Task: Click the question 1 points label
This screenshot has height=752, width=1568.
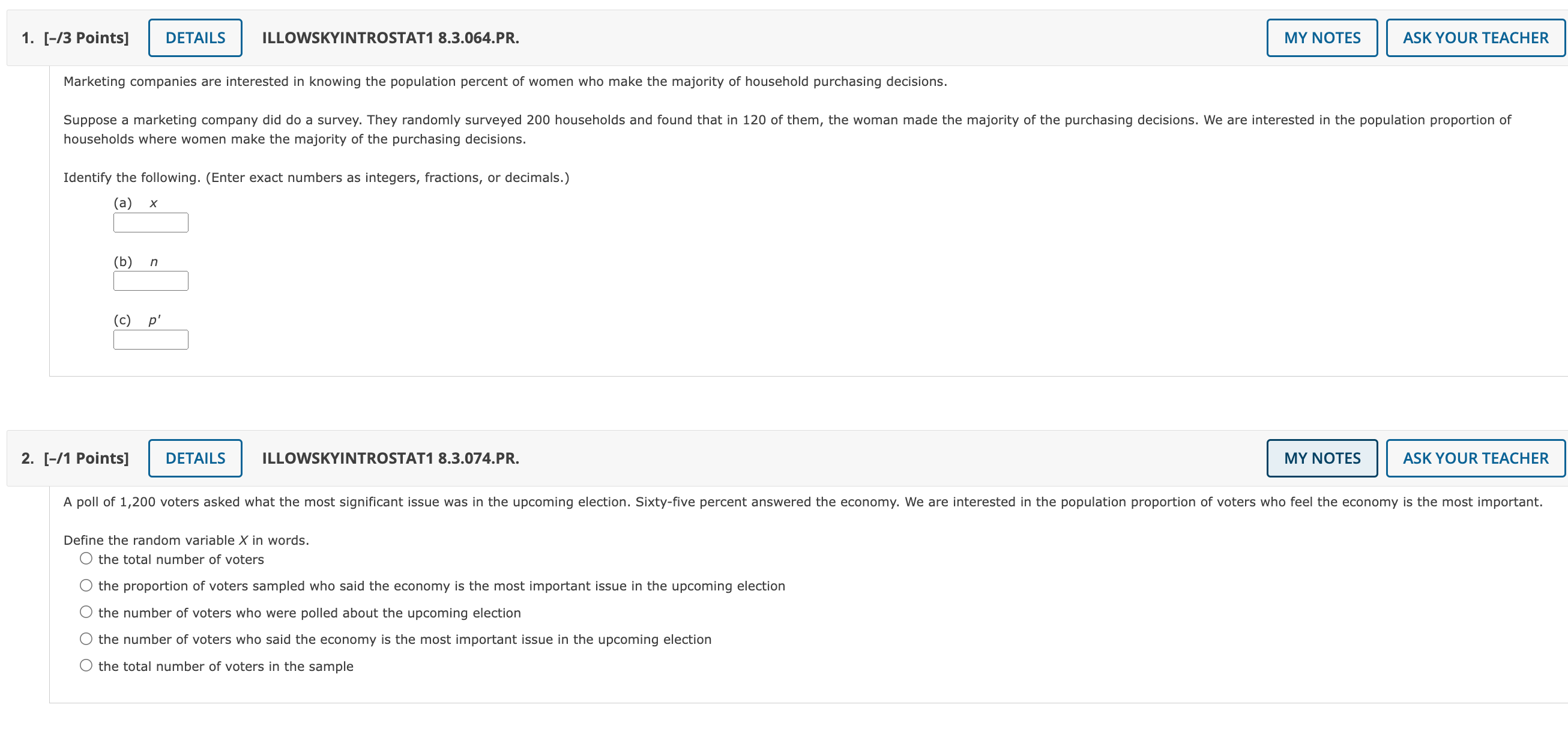Action: pos(85,37)
